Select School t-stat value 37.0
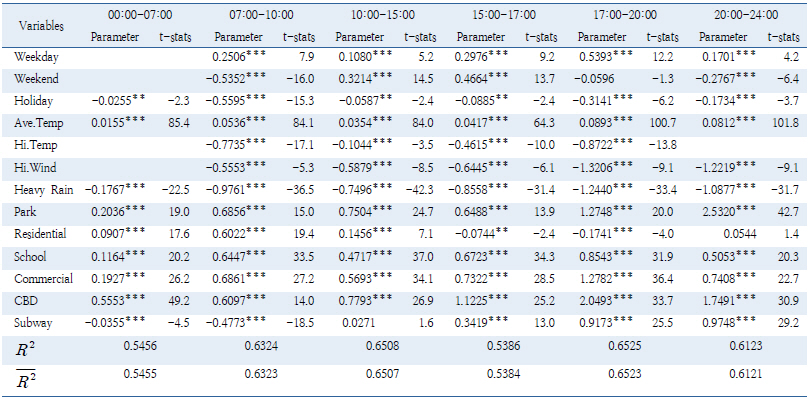Image resolution: width=810 pixels, height=399 pixels. pyautogui.click(x=423, y=256)
